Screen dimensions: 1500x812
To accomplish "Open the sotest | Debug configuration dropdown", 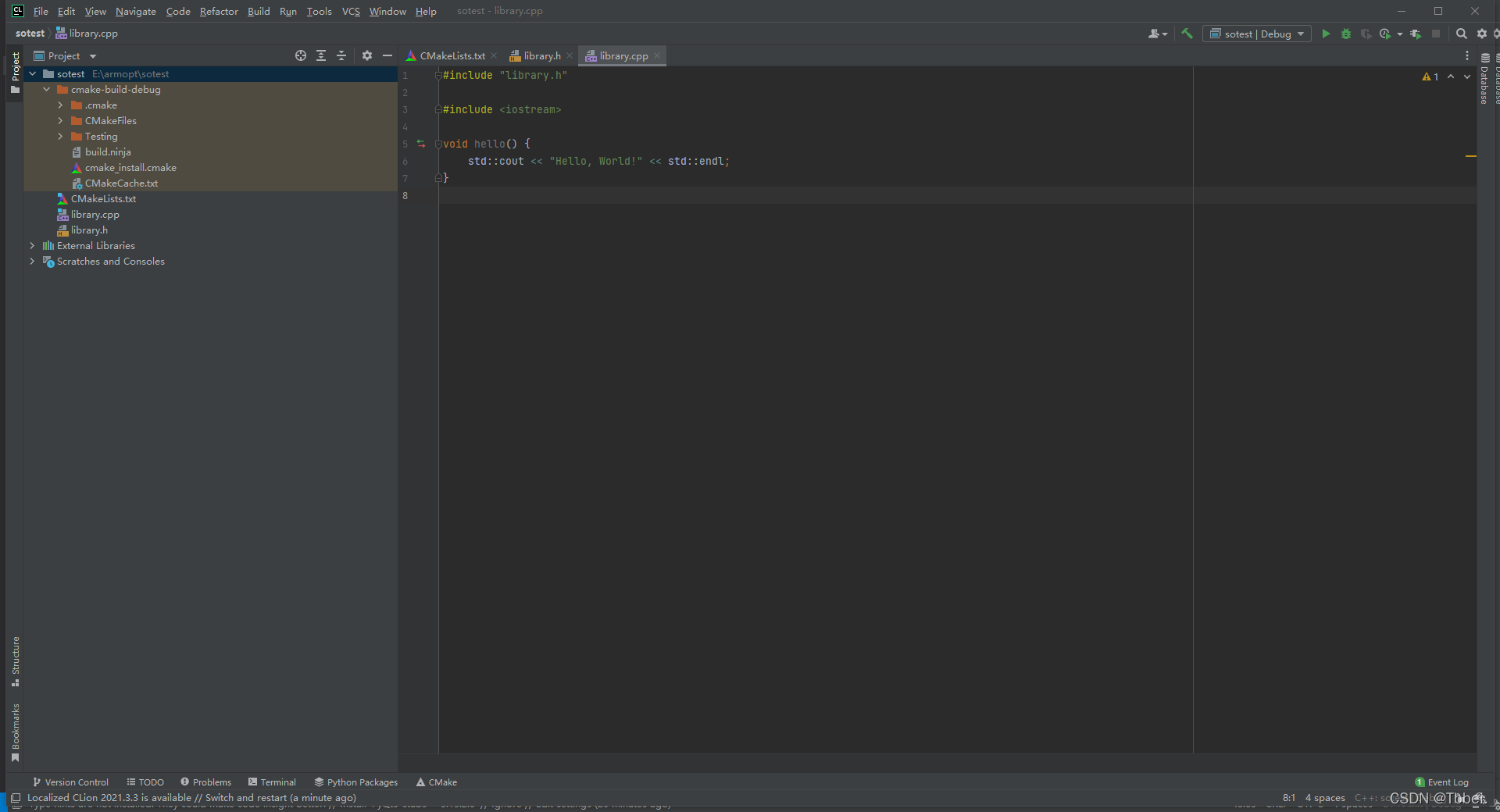I will point(1256,34).
